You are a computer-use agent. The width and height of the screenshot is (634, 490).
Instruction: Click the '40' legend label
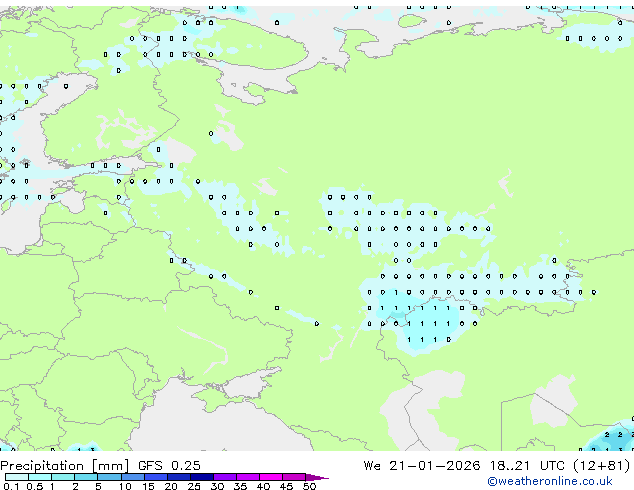263,486
